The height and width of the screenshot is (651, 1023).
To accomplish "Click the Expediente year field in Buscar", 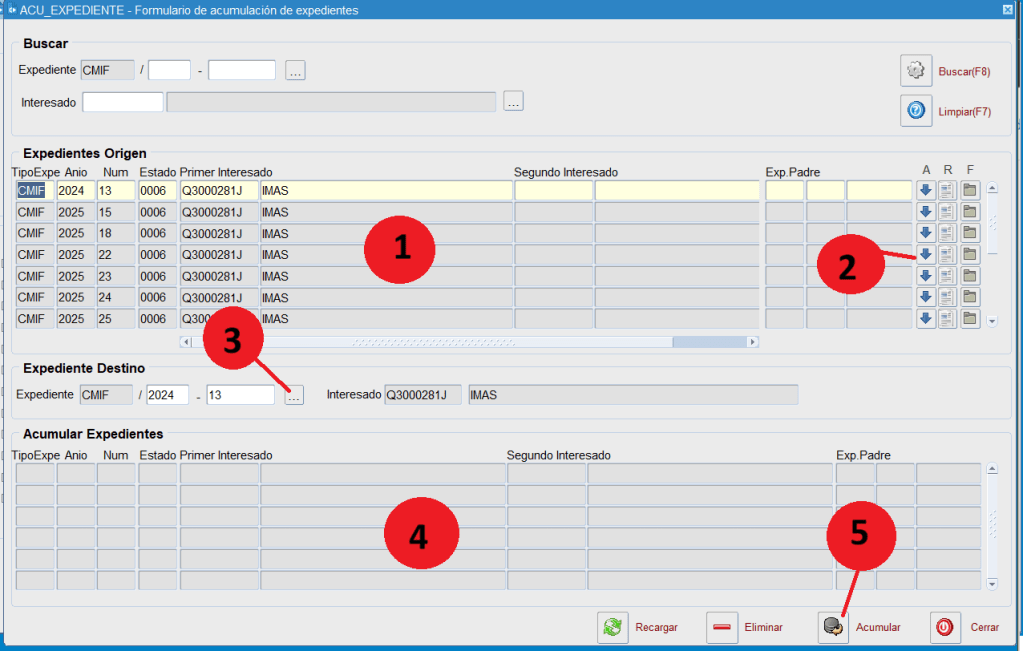I will (x=169, y=70).
